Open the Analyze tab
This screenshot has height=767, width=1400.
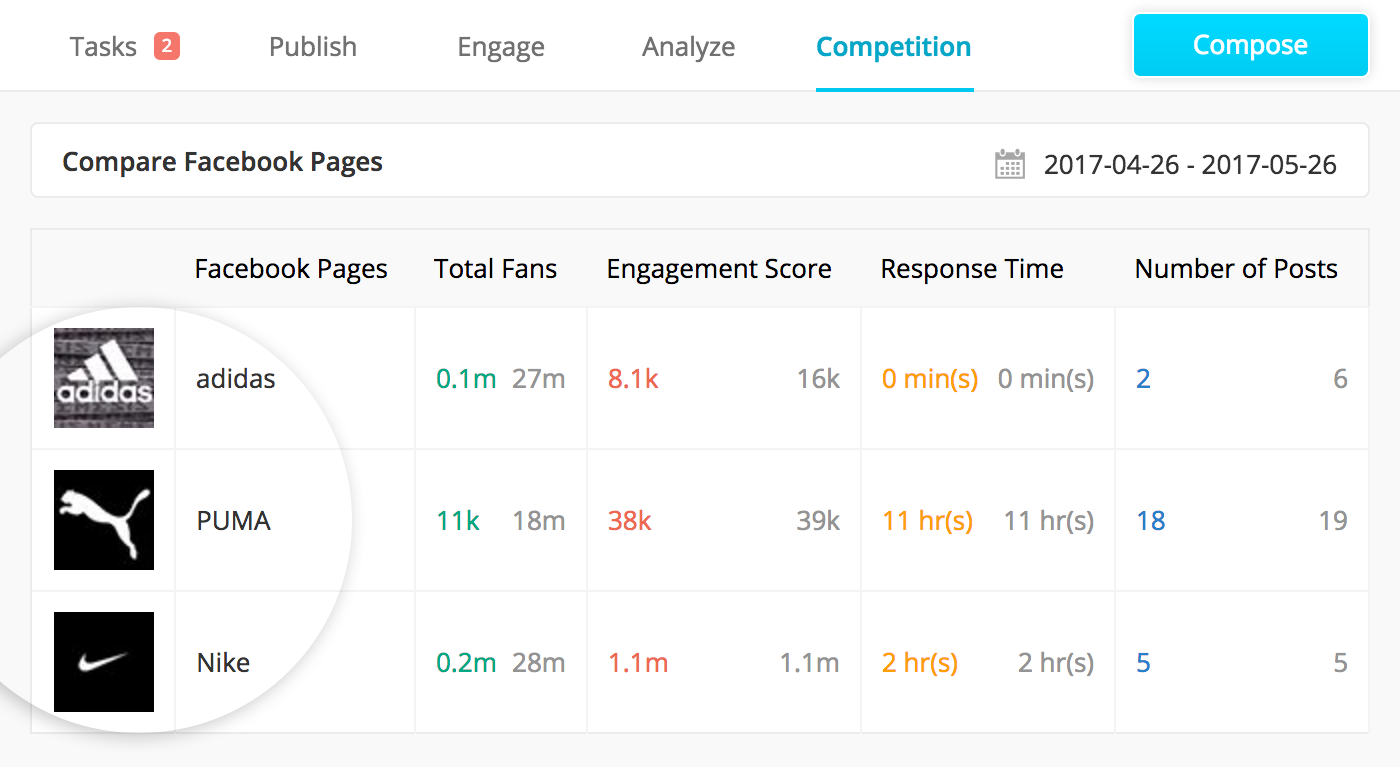point(689,47)
